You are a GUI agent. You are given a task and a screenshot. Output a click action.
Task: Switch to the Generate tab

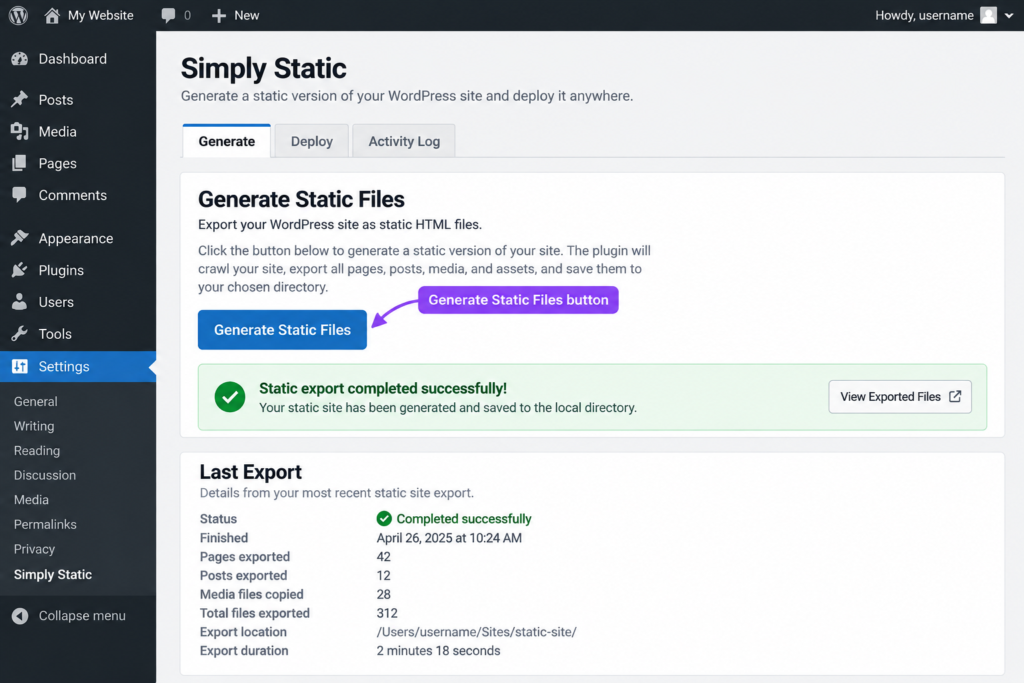click(x=227, y=141)
